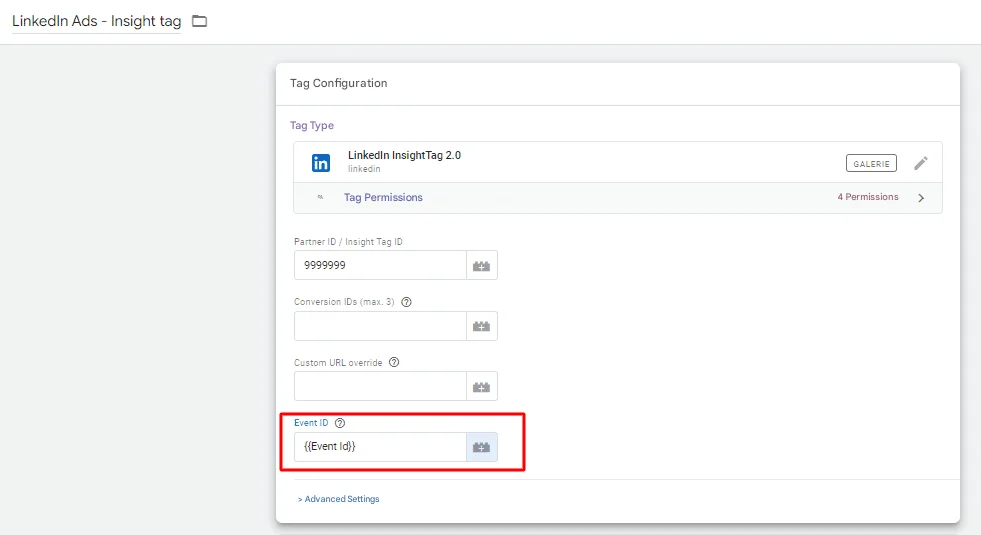
Task: Show help for Custom URL override
Action: pos(394,362)
